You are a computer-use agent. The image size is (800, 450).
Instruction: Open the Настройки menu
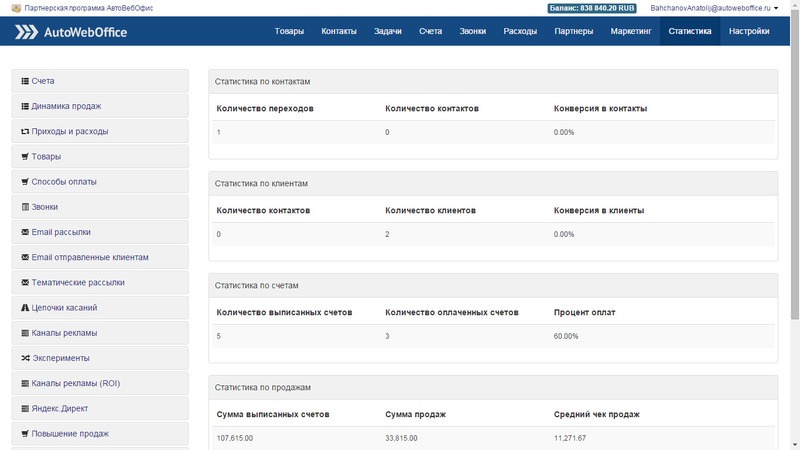749,31
